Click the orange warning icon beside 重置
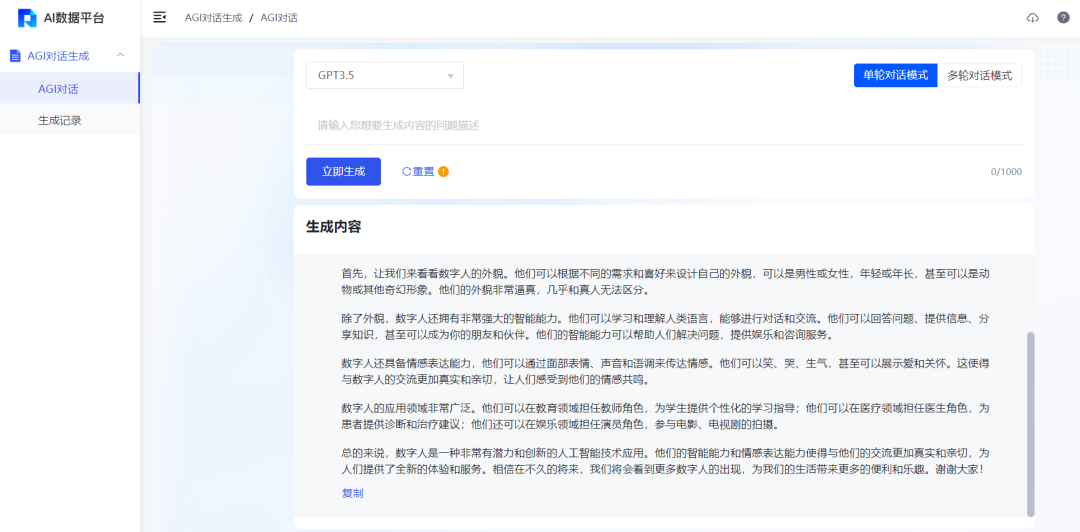This screenshot has height=532, width=1080. tap(443, 171)
